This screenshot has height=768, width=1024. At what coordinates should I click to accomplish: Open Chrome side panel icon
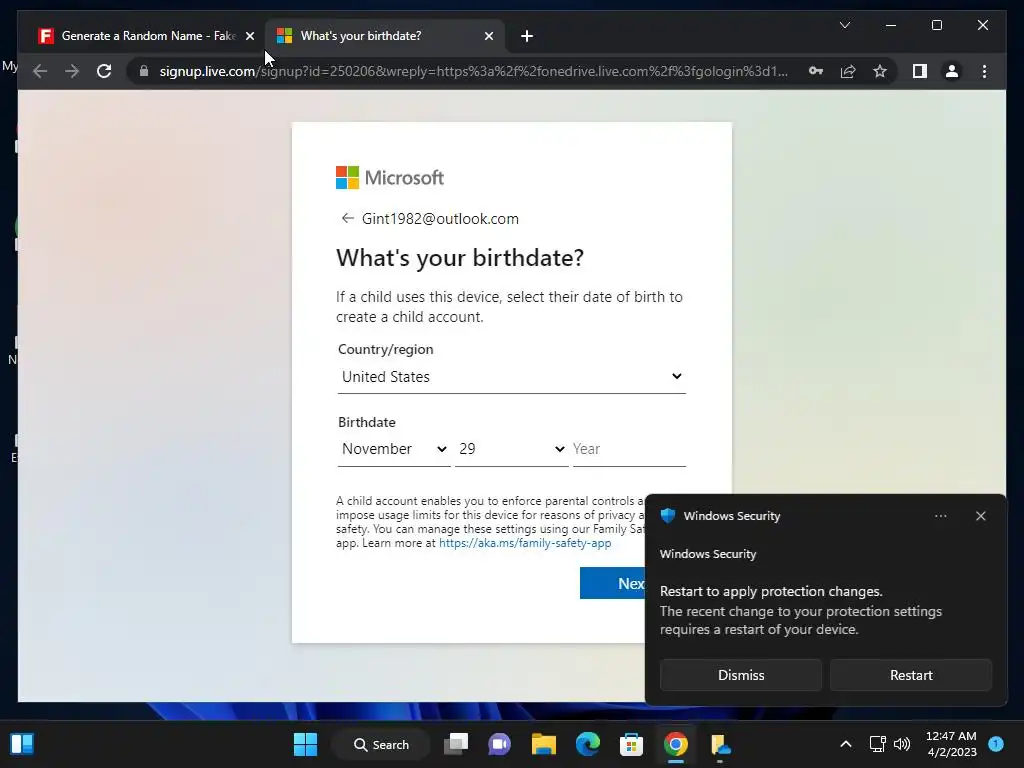coord(920,71)
